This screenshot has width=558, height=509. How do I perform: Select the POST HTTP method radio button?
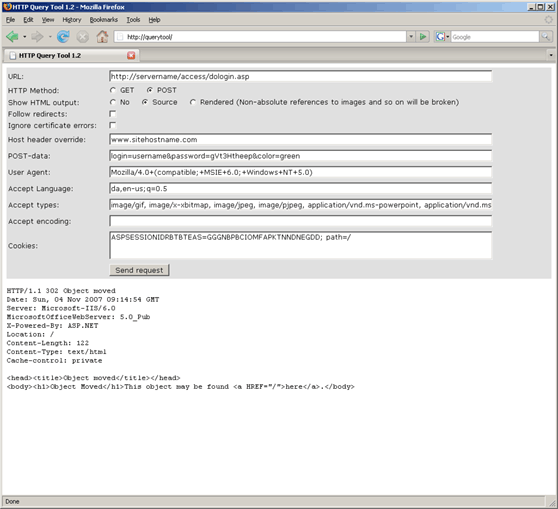(150, 90)
